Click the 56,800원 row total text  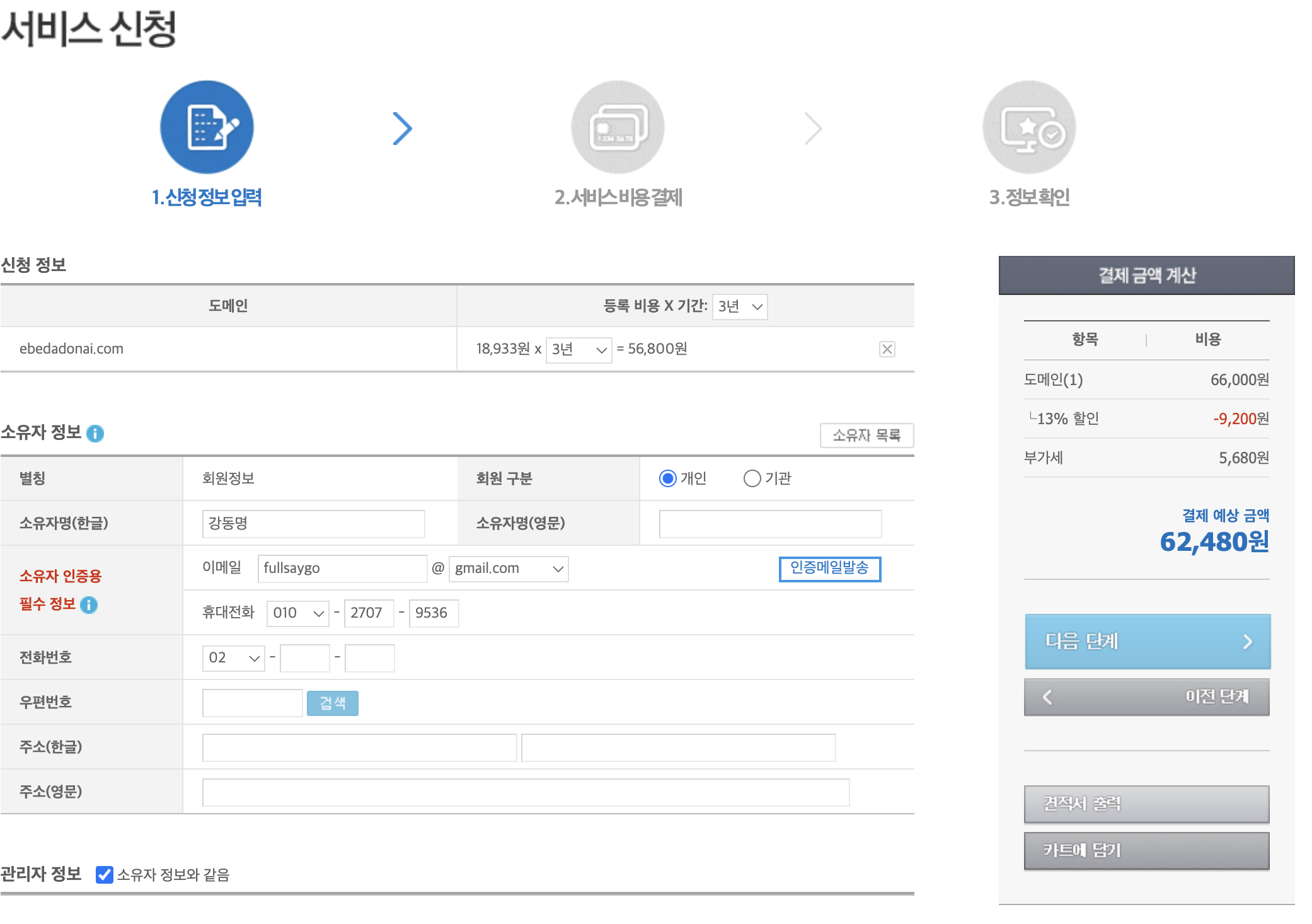[657, 349]
